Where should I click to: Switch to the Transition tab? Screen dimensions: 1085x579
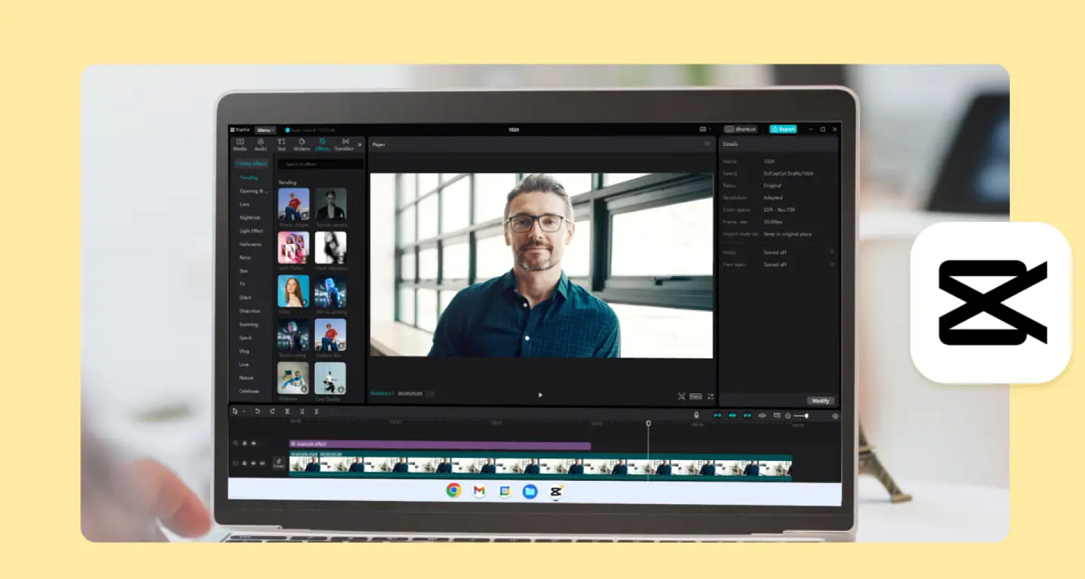[344, 144]
